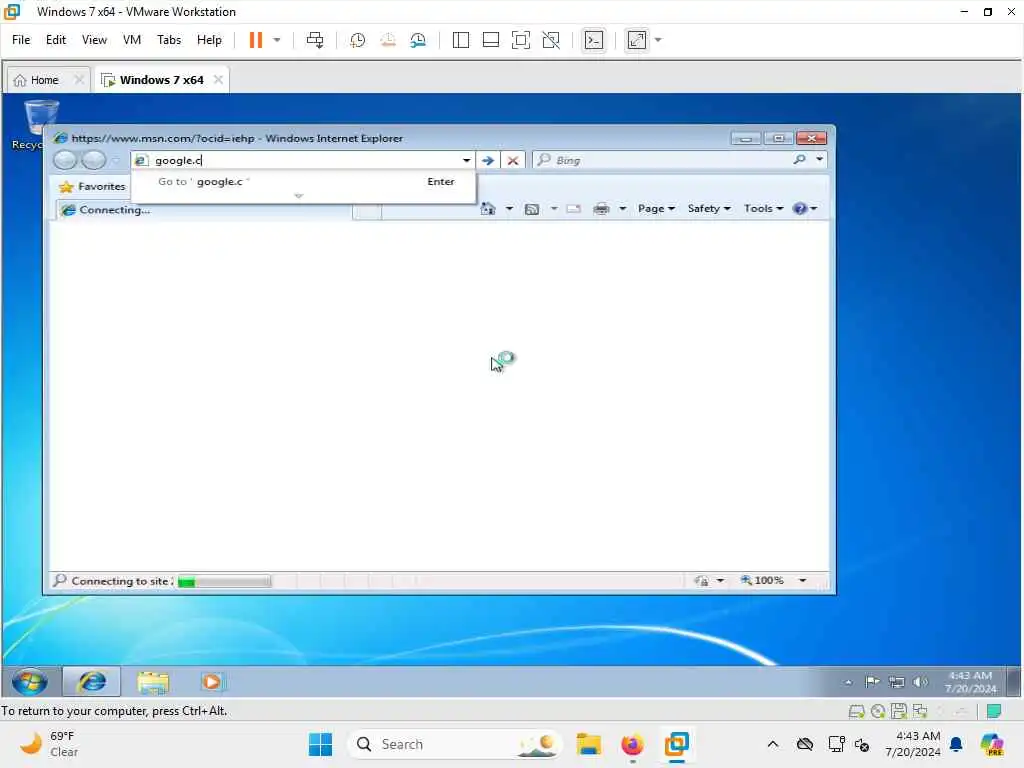This screenshot has height=768, width=1024.
Task: Click the stretch guest display icon
Action: point(637,40)
